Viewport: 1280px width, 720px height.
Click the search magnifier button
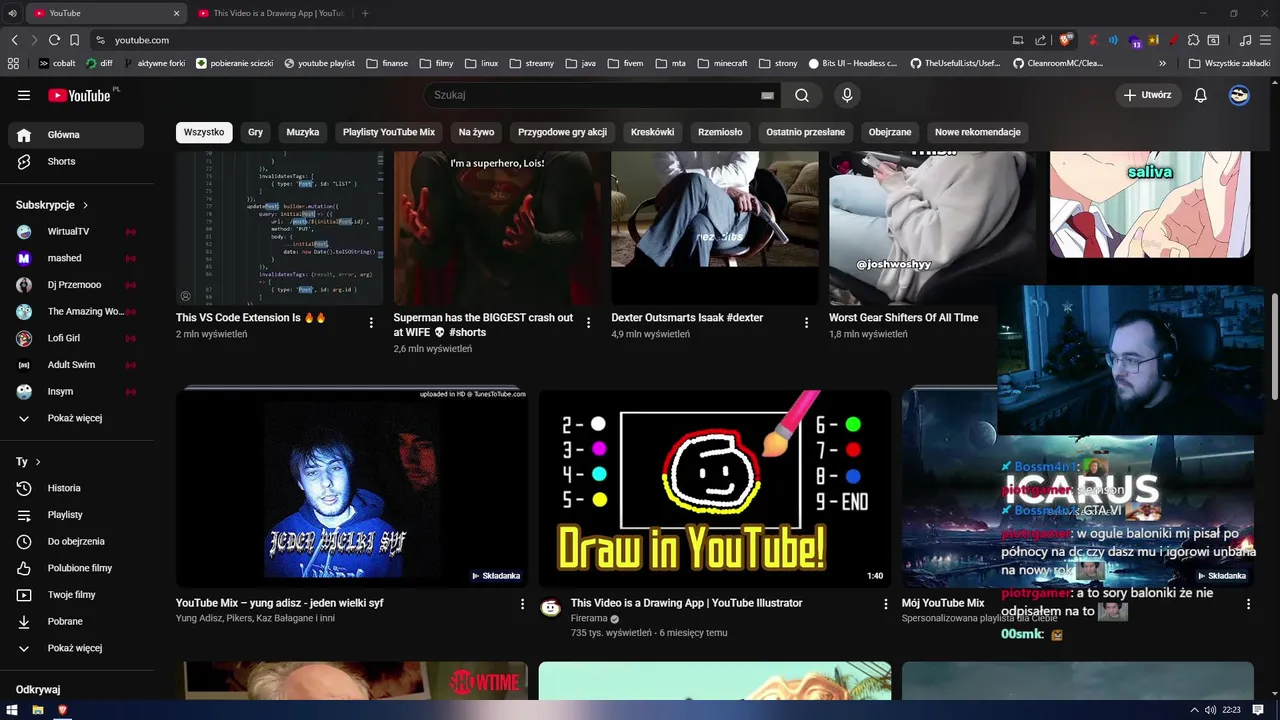[x=802, y=95]
